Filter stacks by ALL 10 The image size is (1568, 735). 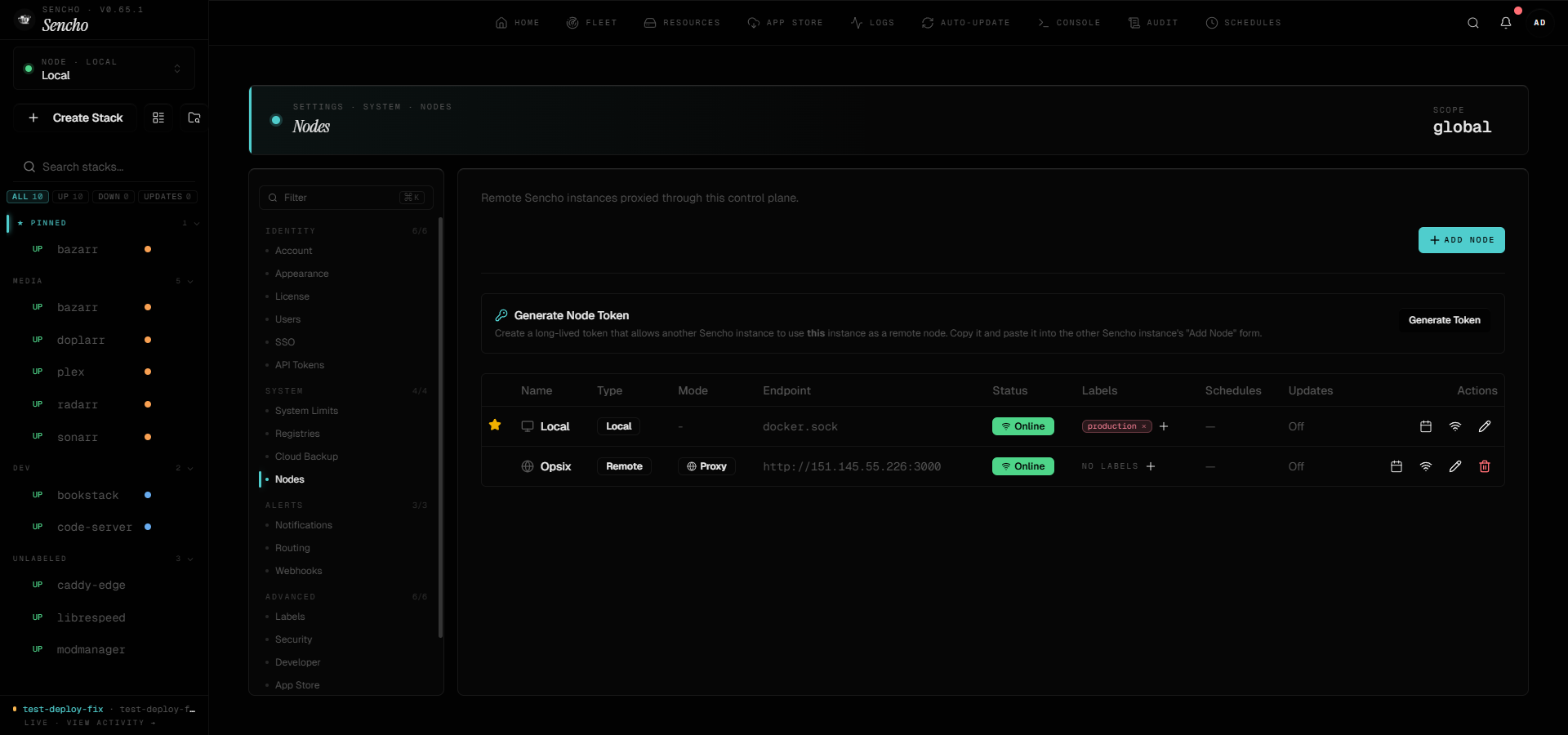click(x=28, y=197)
